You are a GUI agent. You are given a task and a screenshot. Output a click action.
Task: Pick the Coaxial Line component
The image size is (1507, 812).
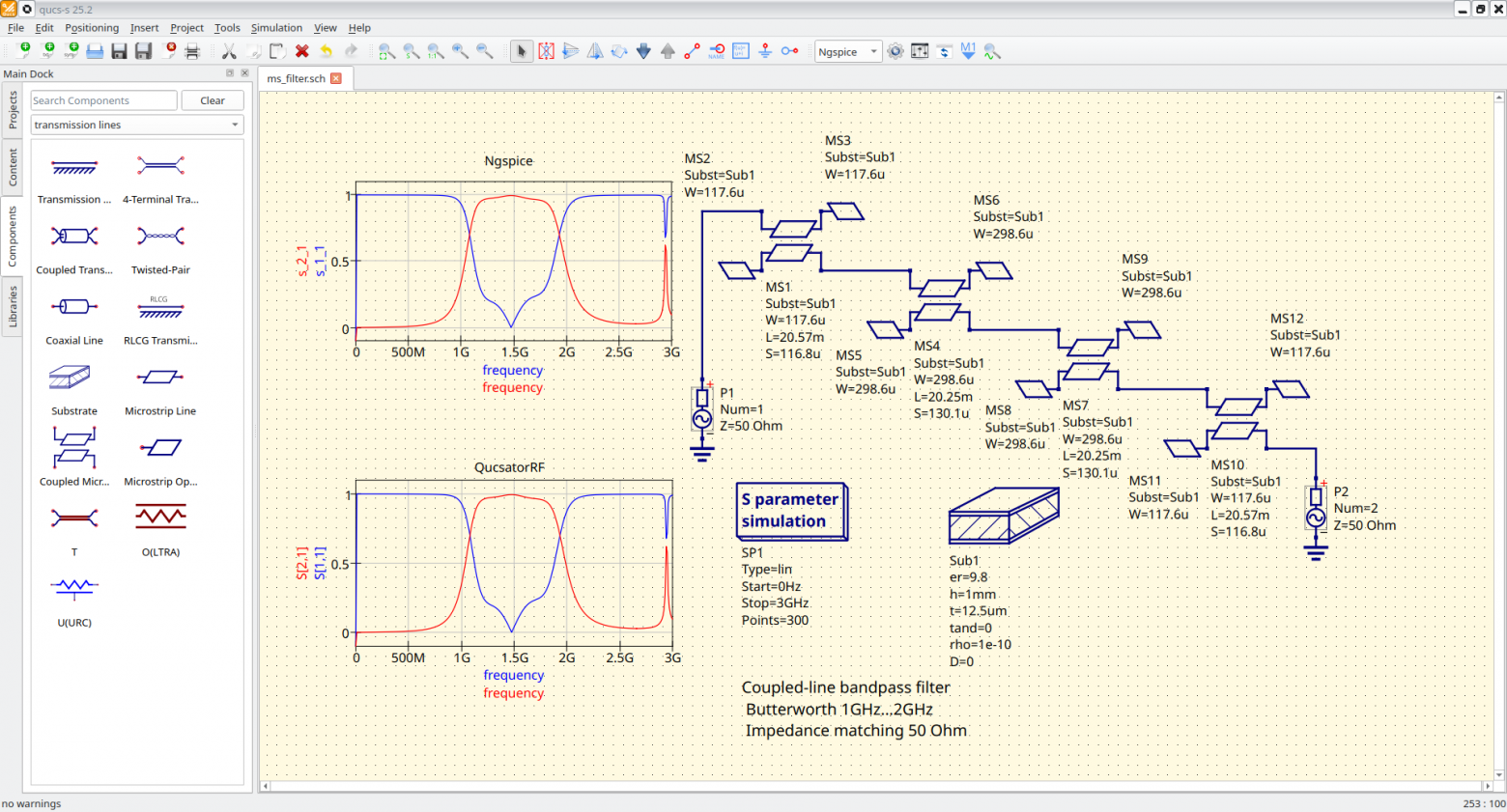[x=74, y=319]
